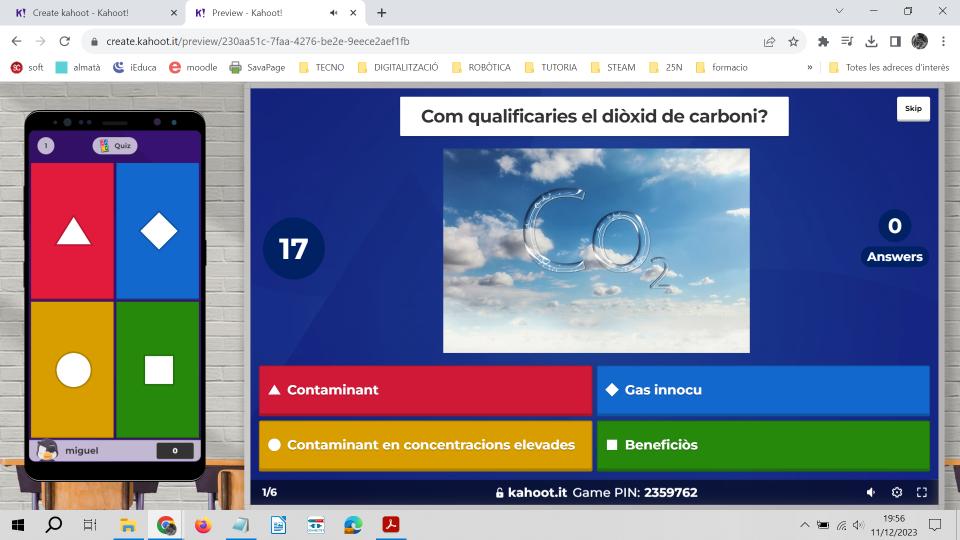Screen dimensions: 960x540
Task: Click the Kahoot volume speaker icon
Action: [872, 492]
